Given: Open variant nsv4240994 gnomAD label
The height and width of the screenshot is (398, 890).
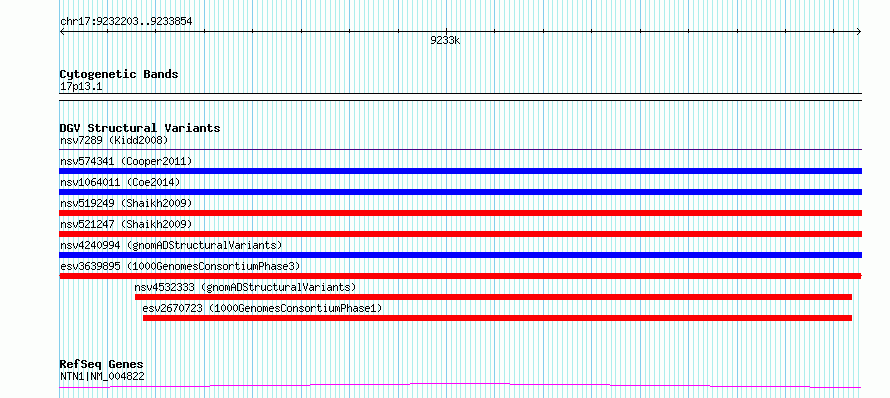Looking at the screenshot, I should (x=171, y=245).
